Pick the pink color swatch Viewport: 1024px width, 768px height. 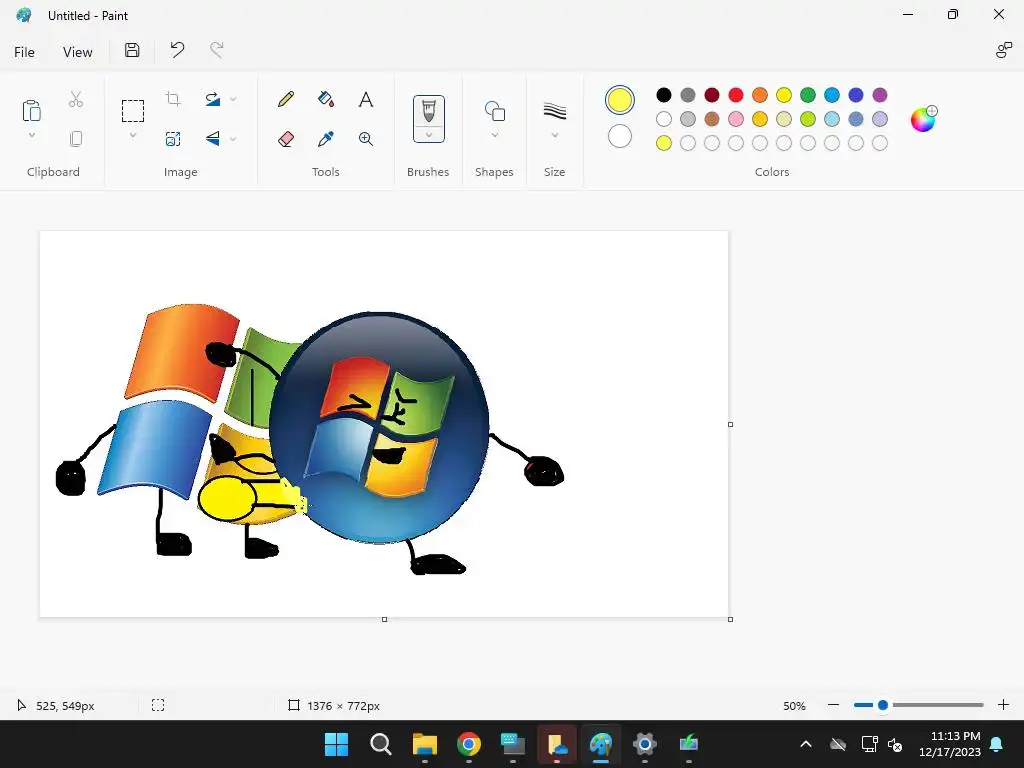coord(736,119)
